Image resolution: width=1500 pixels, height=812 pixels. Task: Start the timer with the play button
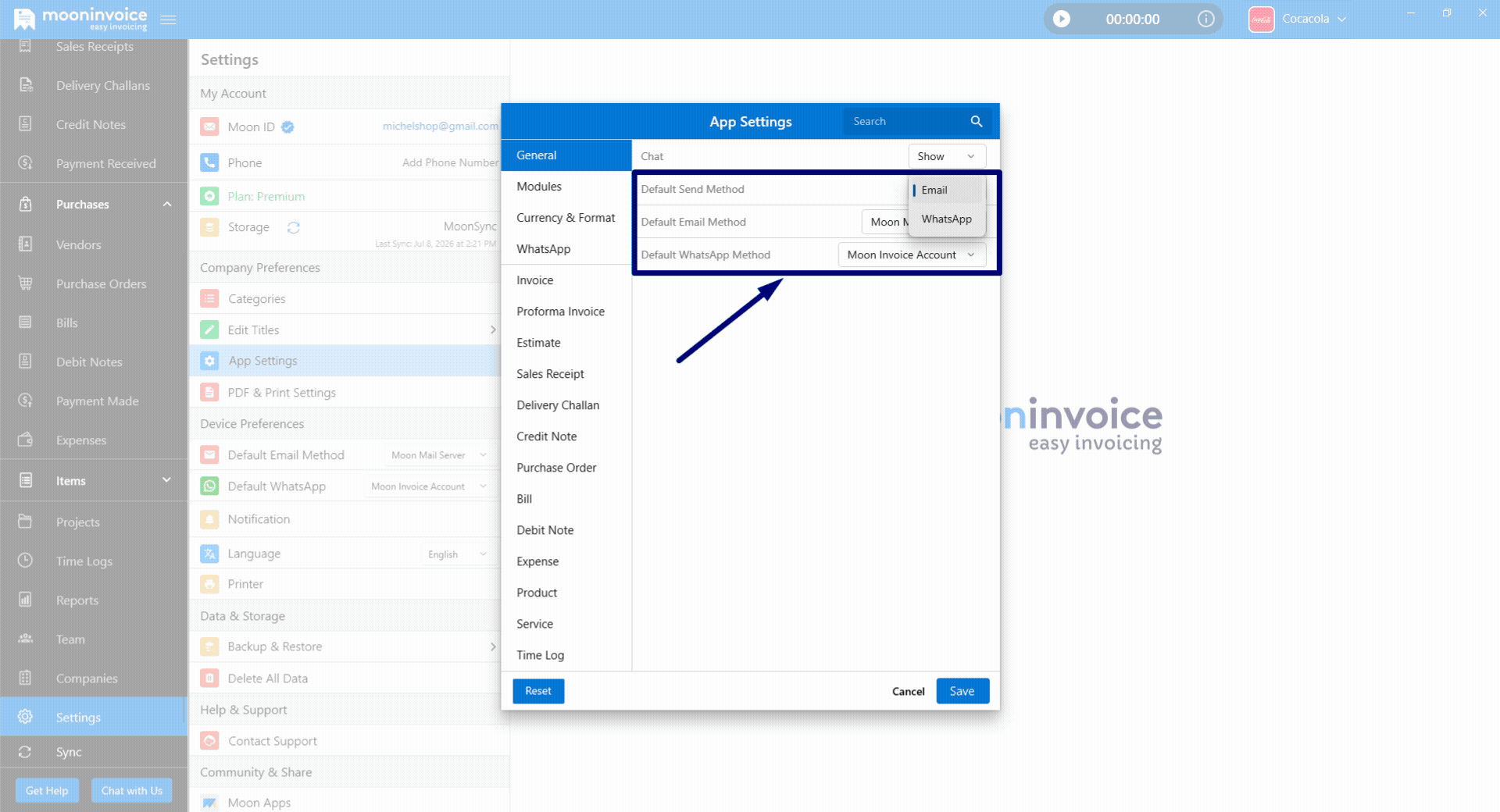pyautogui.click(x=1061, y=19)
